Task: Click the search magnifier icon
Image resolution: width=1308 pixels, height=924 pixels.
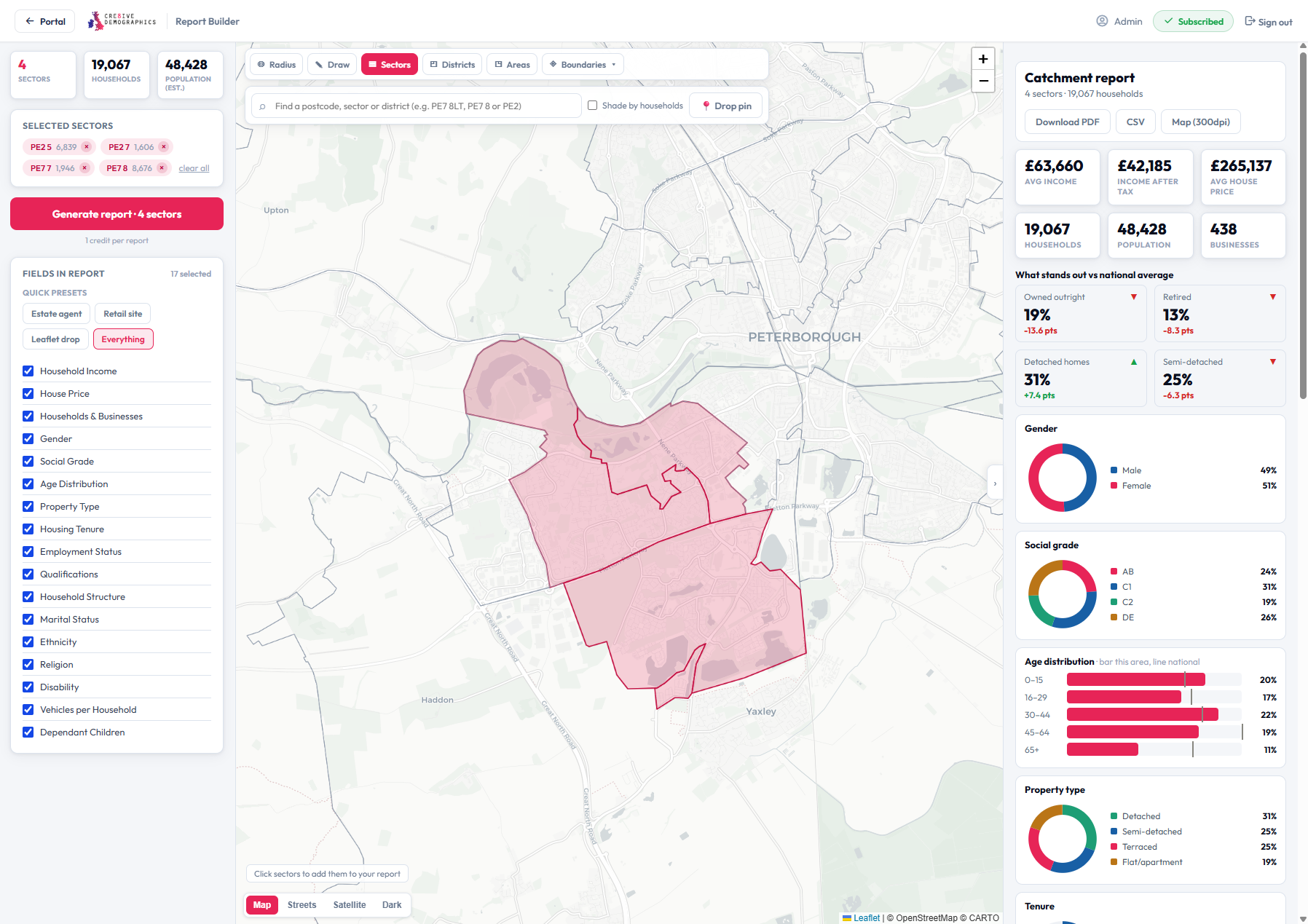Action: click(262, 106)
